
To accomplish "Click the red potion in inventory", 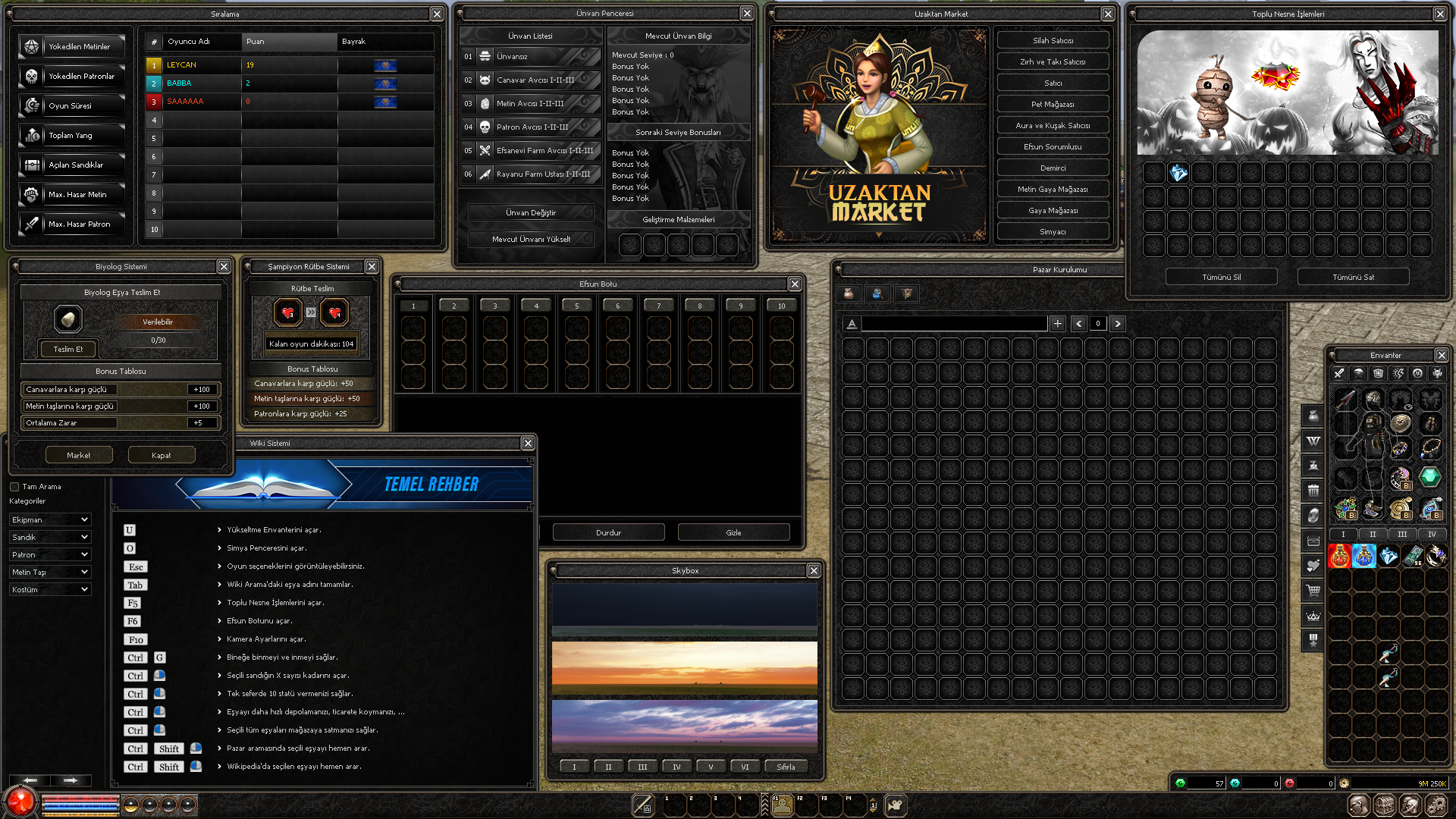I will [x=1340, y=556].
